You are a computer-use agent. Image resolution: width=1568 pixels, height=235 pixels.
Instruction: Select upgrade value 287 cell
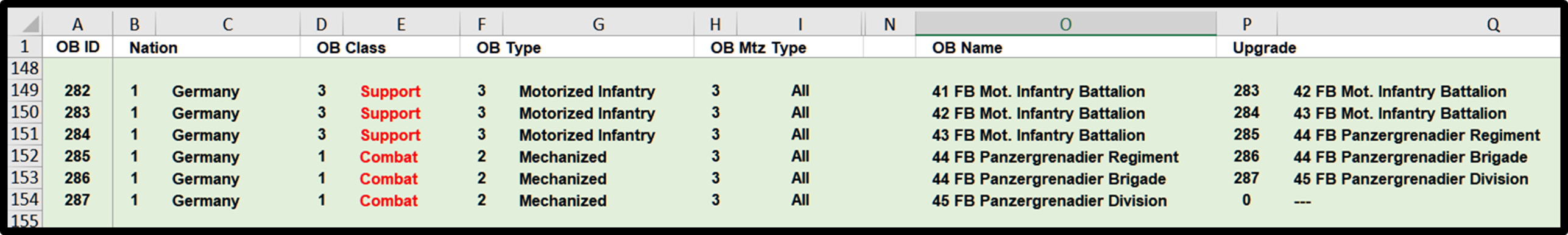1246,178
